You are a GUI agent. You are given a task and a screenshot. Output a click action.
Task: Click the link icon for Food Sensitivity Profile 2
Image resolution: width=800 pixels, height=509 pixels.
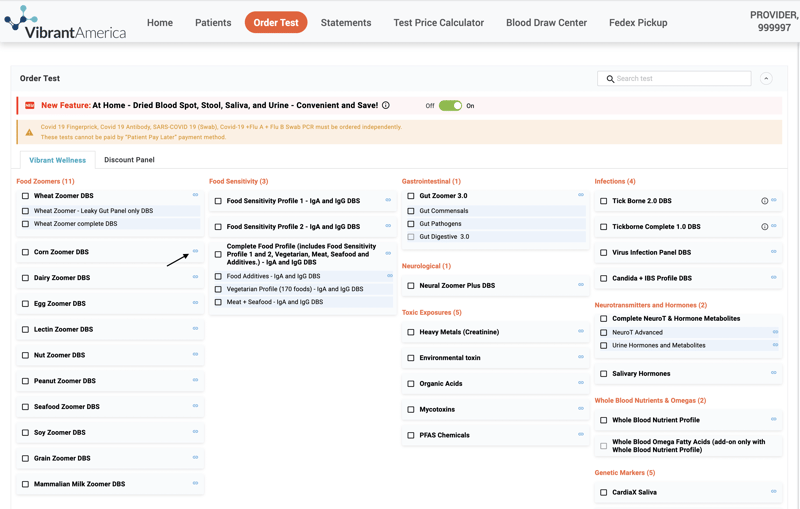[x=388, y=225]
